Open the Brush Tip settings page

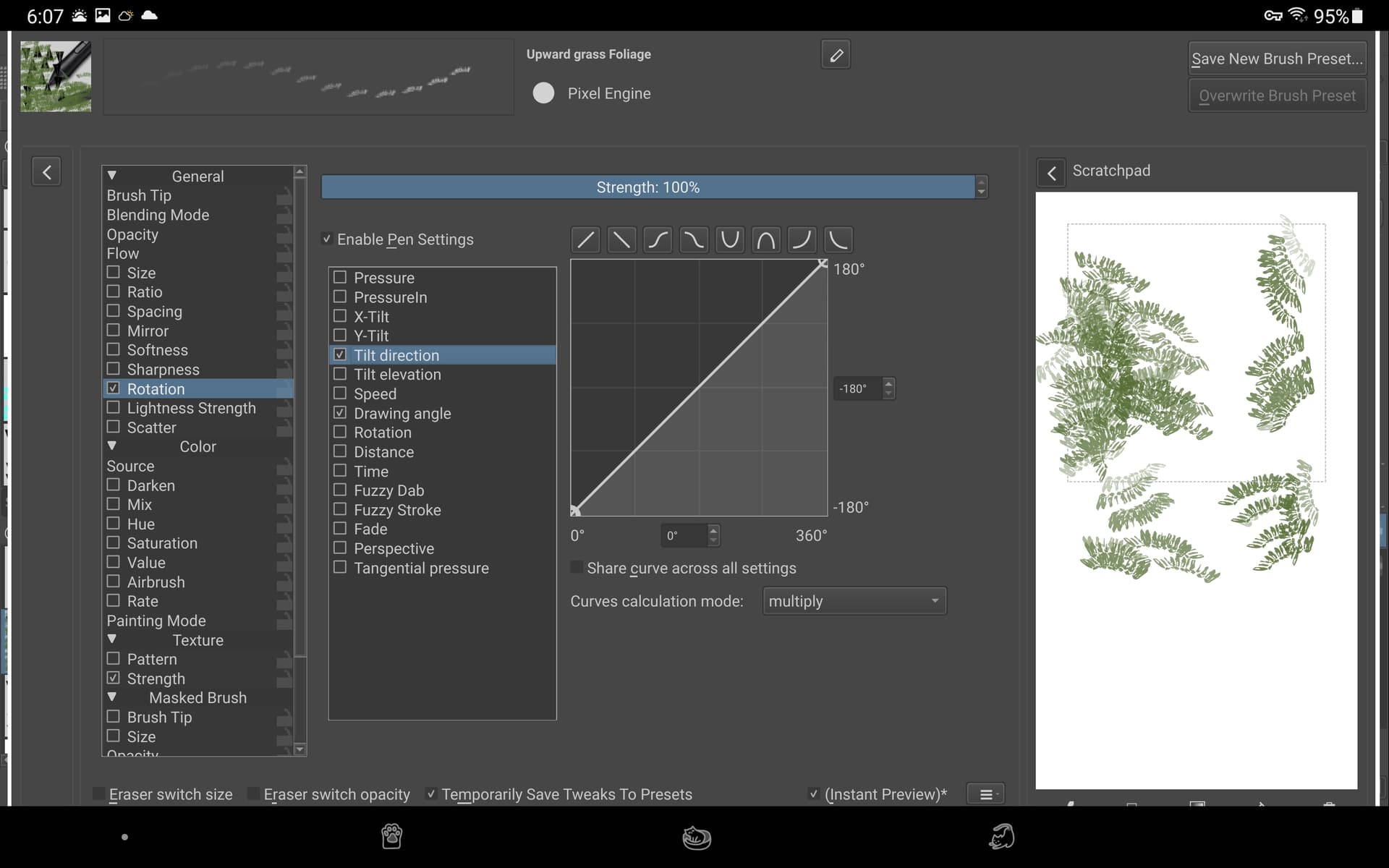tap(139, 195)
